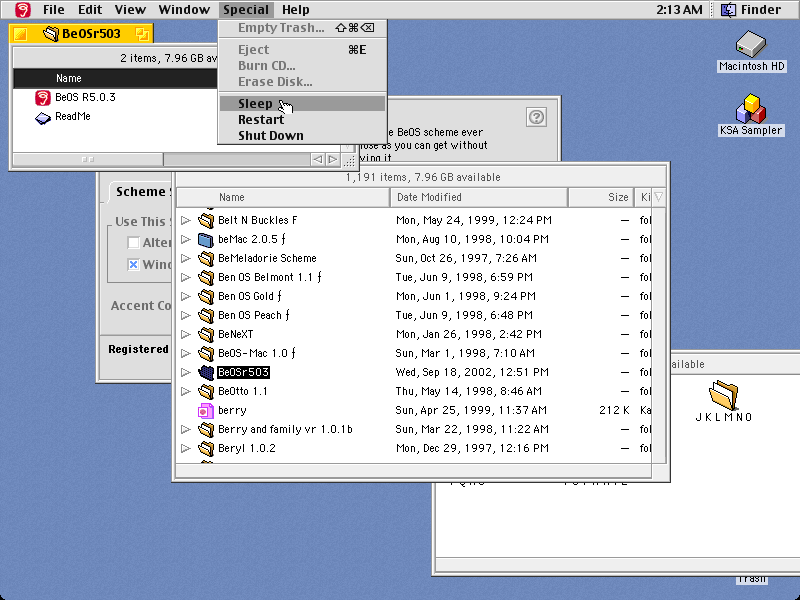Screen dimensions: 800x600
Task: Toggle the unchecked Alter checkbox
Action: pyautogui.click(x=133, y=242)
